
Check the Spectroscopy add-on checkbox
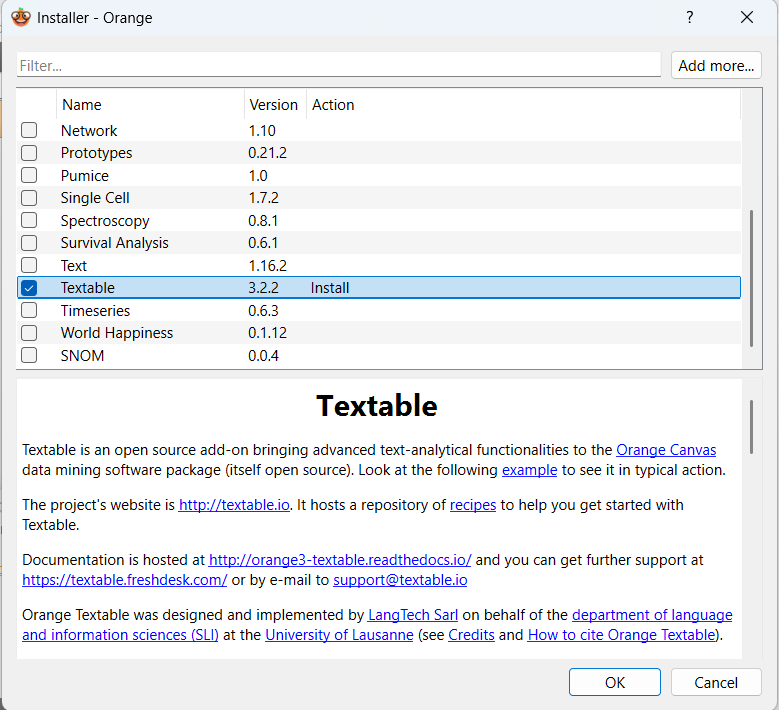[29, 220]
